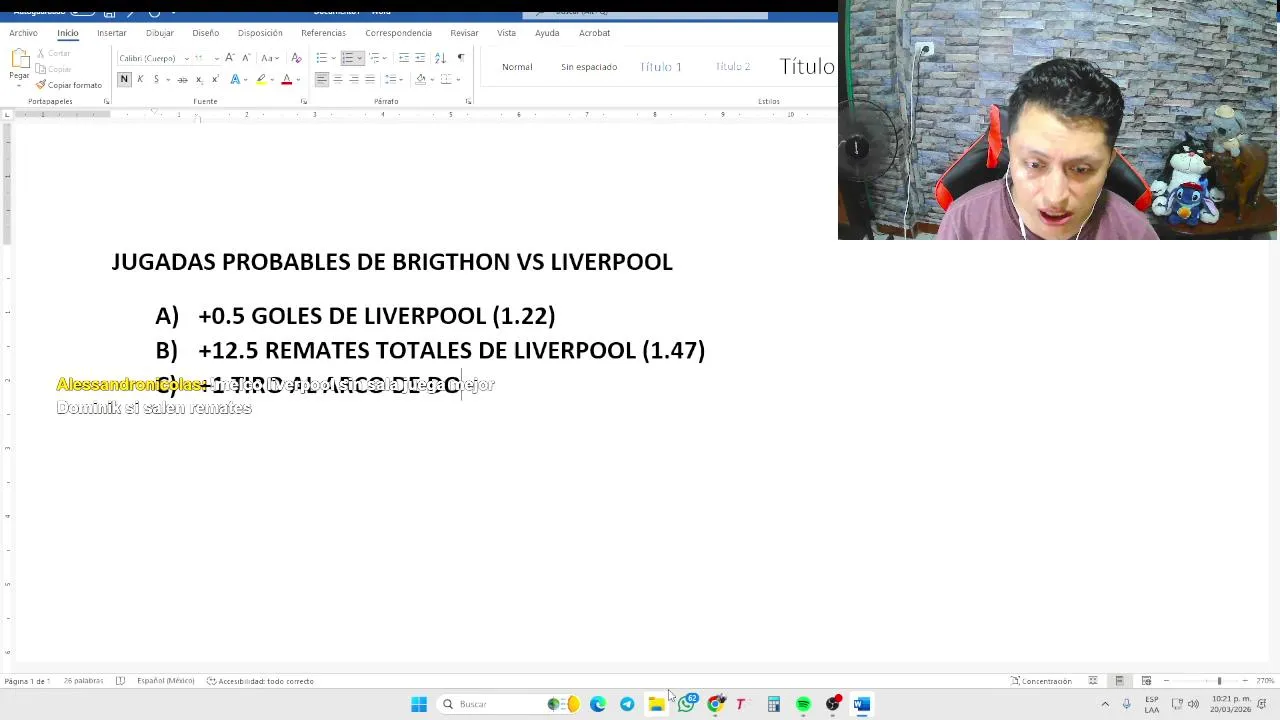Expand Fuente dialog launcher

click(x=303, y=101)
